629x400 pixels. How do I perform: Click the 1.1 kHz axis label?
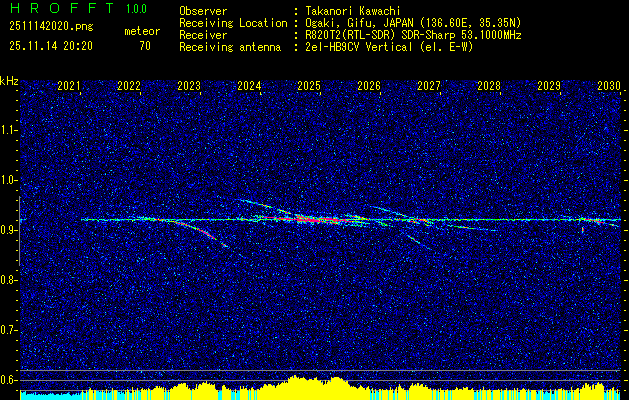(8, 130)
